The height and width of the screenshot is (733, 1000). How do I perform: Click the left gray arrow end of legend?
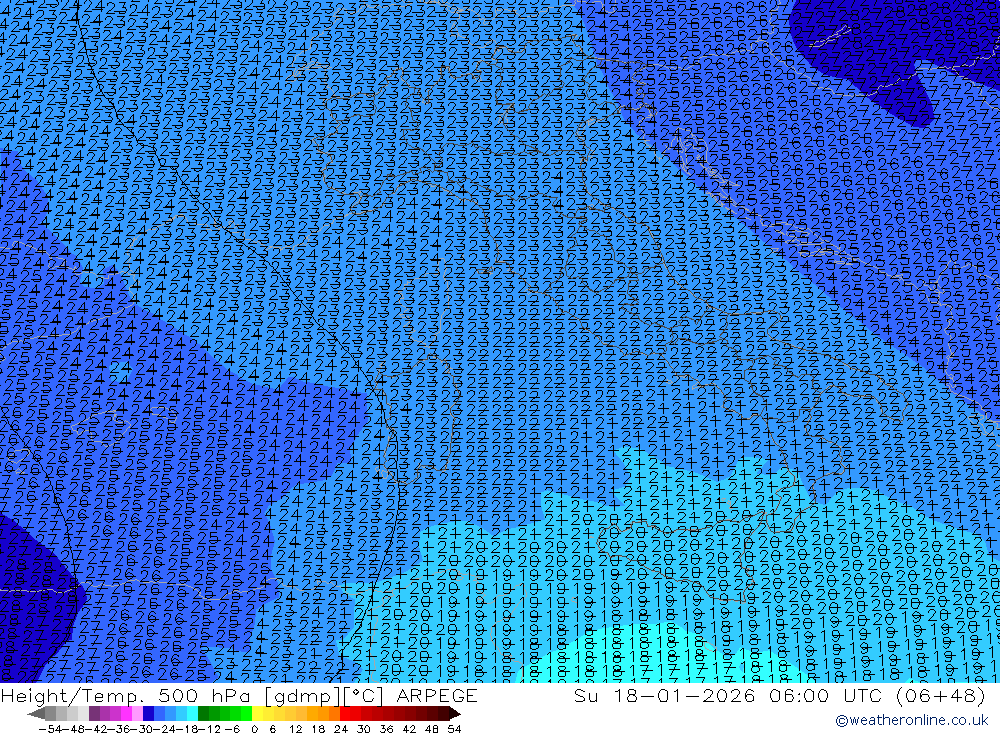(36, 714)
